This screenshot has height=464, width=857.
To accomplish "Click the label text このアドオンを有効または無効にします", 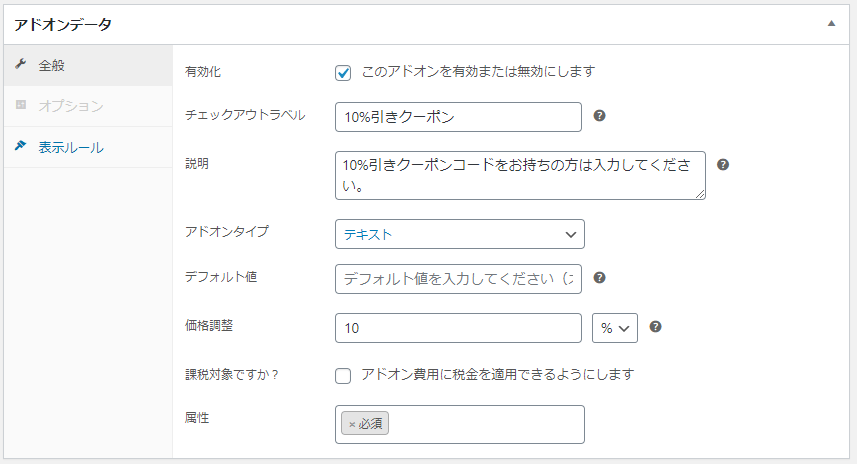I will 478,72.
